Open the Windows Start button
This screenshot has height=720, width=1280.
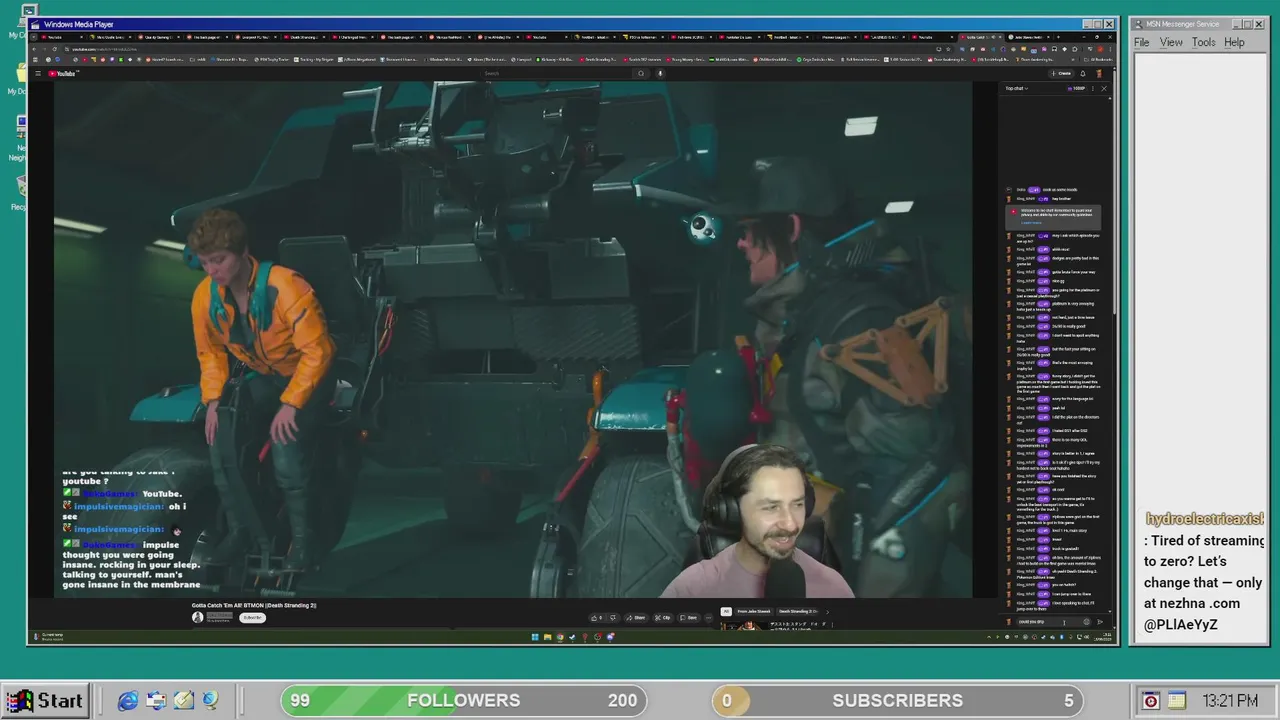click(45, 701)
